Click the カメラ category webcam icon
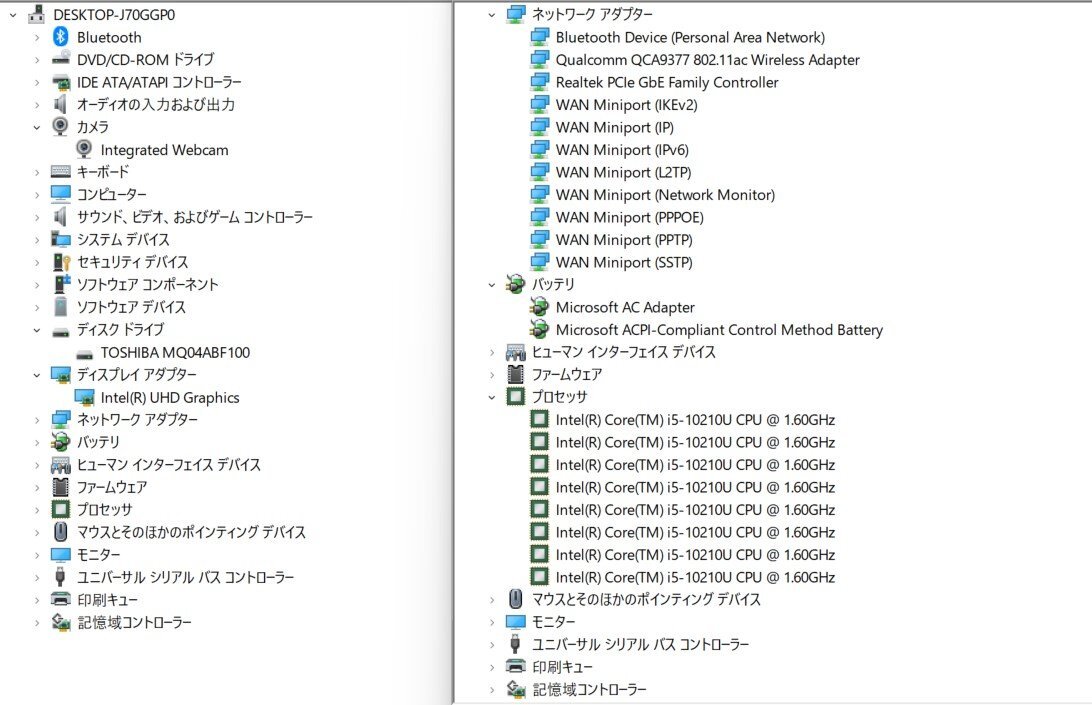 pos(61,127)
